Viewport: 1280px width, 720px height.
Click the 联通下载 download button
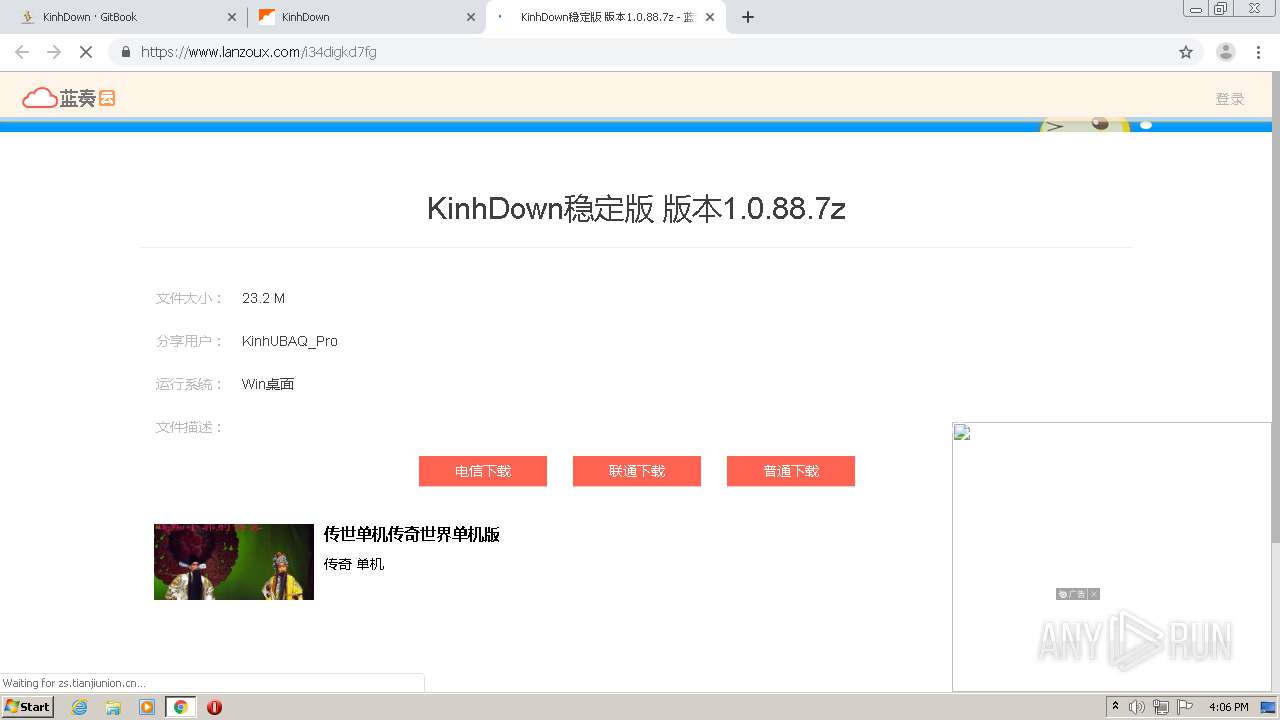637,471
